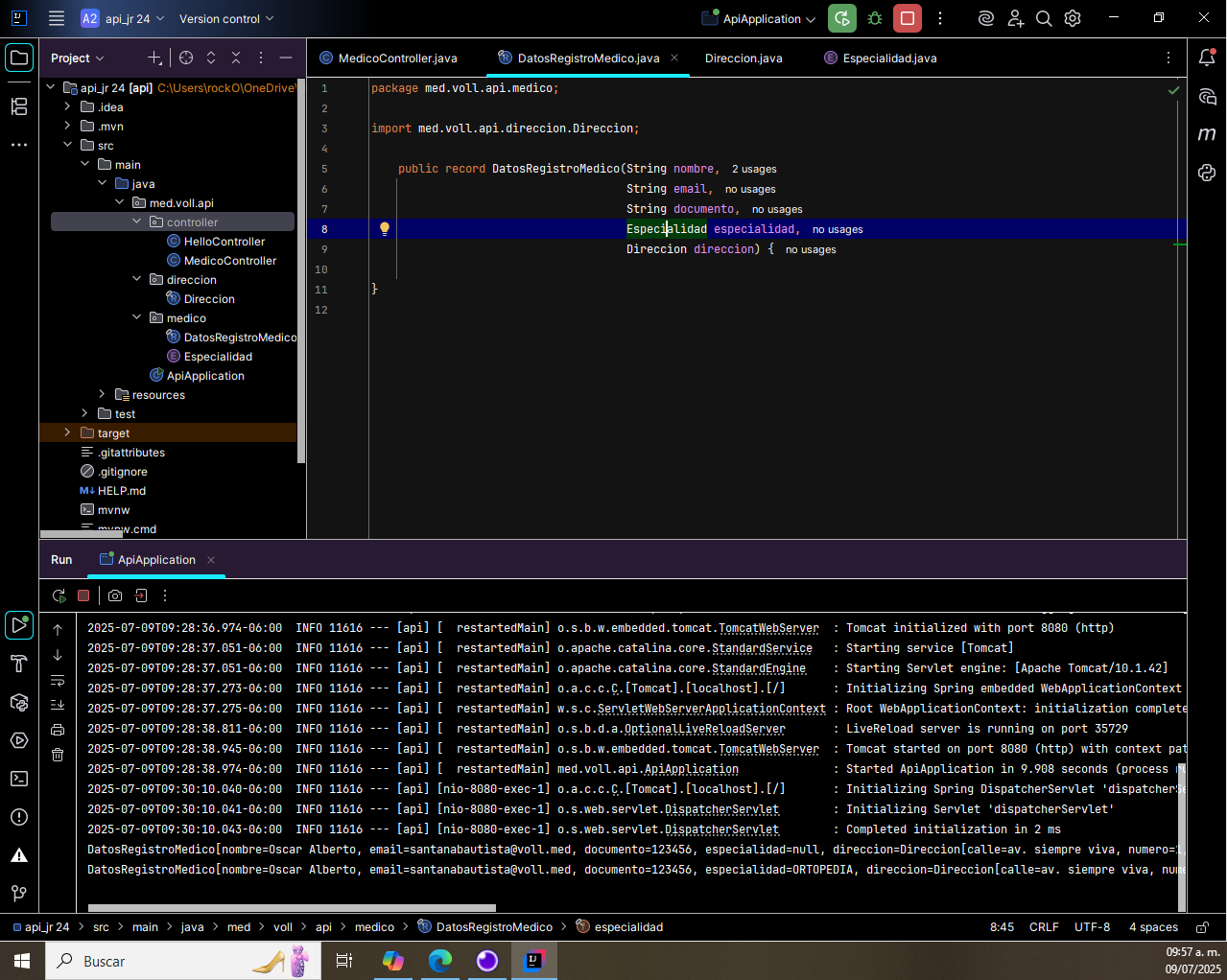Click the TomcatWebServer link in first log line
The image size is (1227, 980).
(x=768, y=628)
